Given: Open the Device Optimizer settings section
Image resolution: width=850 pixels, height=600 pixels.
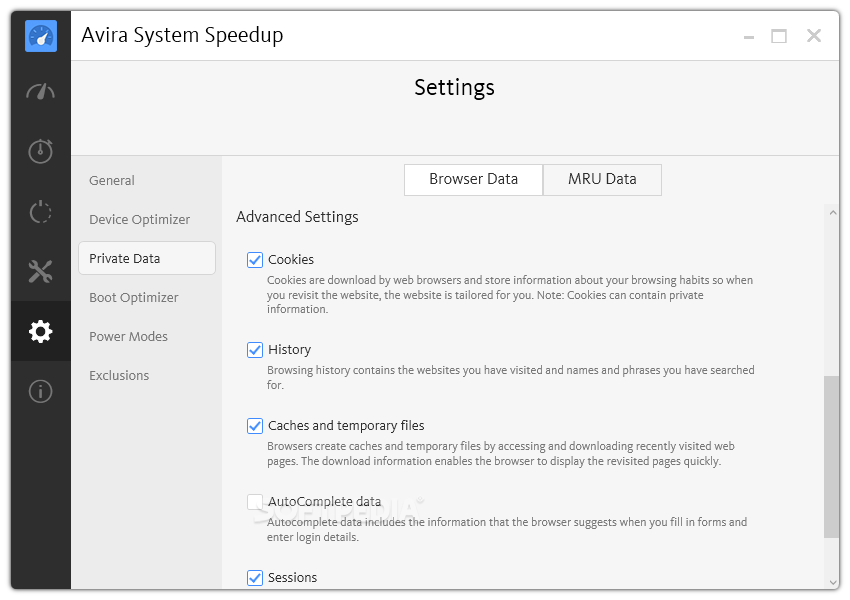Looking at the screenshot, I should click(139, 220).
